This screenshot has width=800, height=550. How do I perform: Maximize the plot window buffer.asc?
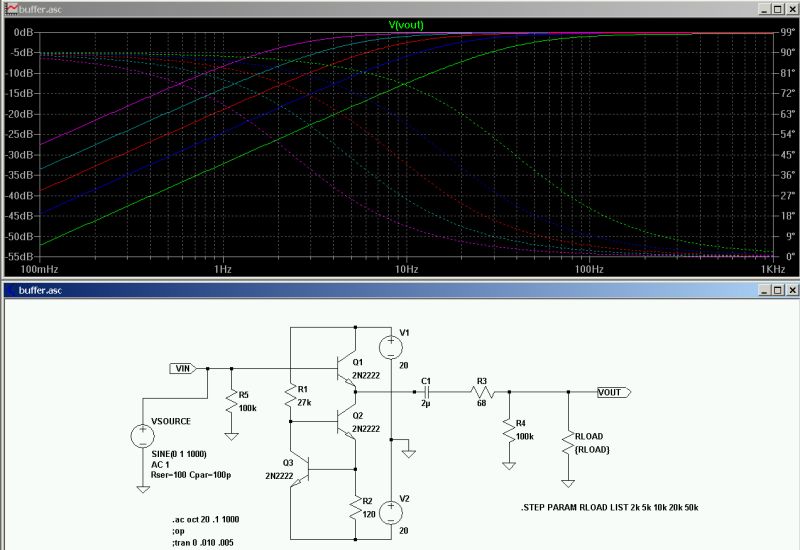click(777, 9)
